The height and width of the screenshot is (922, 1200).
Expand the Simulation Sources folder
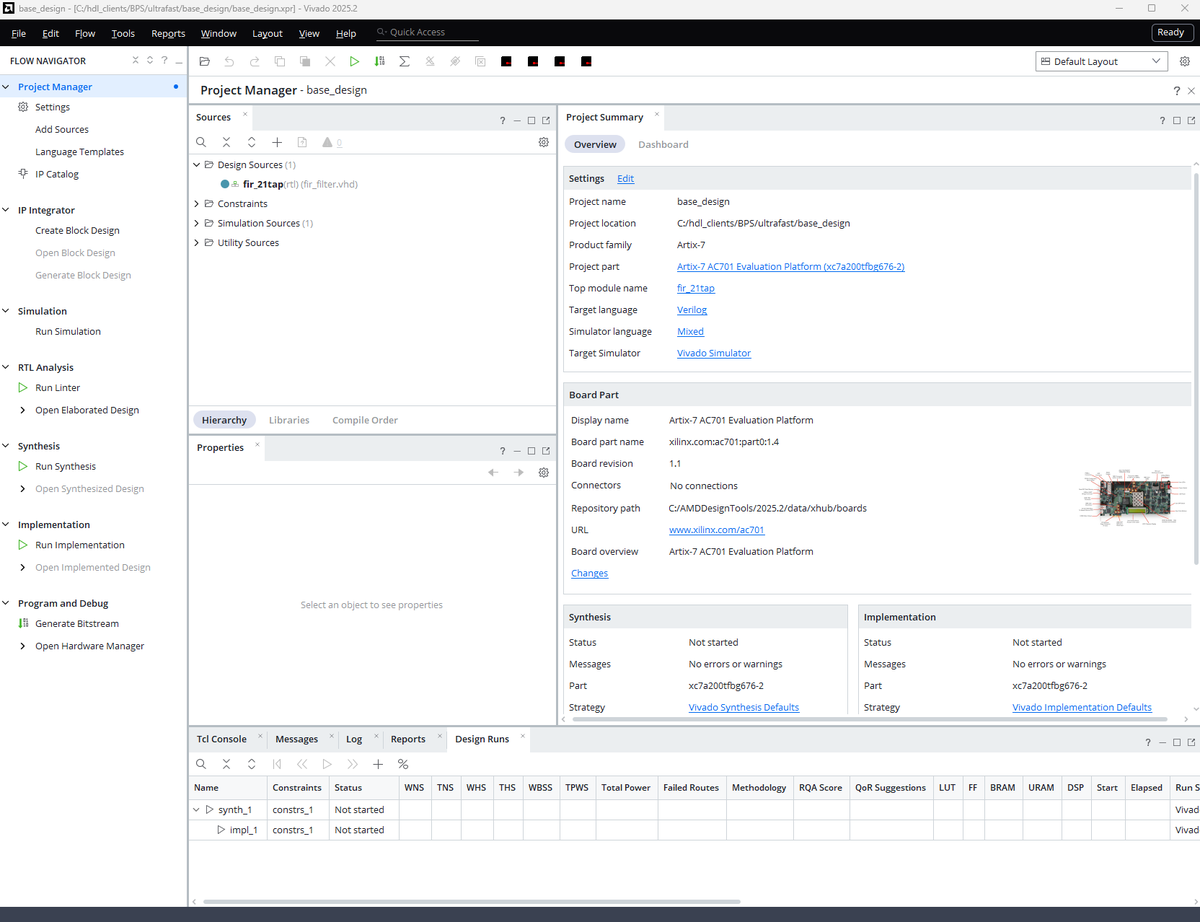(197, 223)
